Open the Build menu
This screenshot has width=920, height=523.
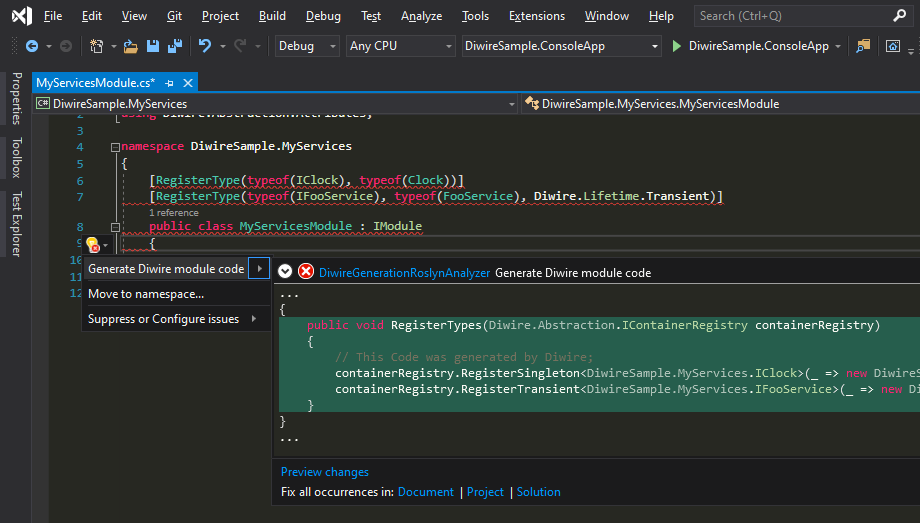point(272,16)
